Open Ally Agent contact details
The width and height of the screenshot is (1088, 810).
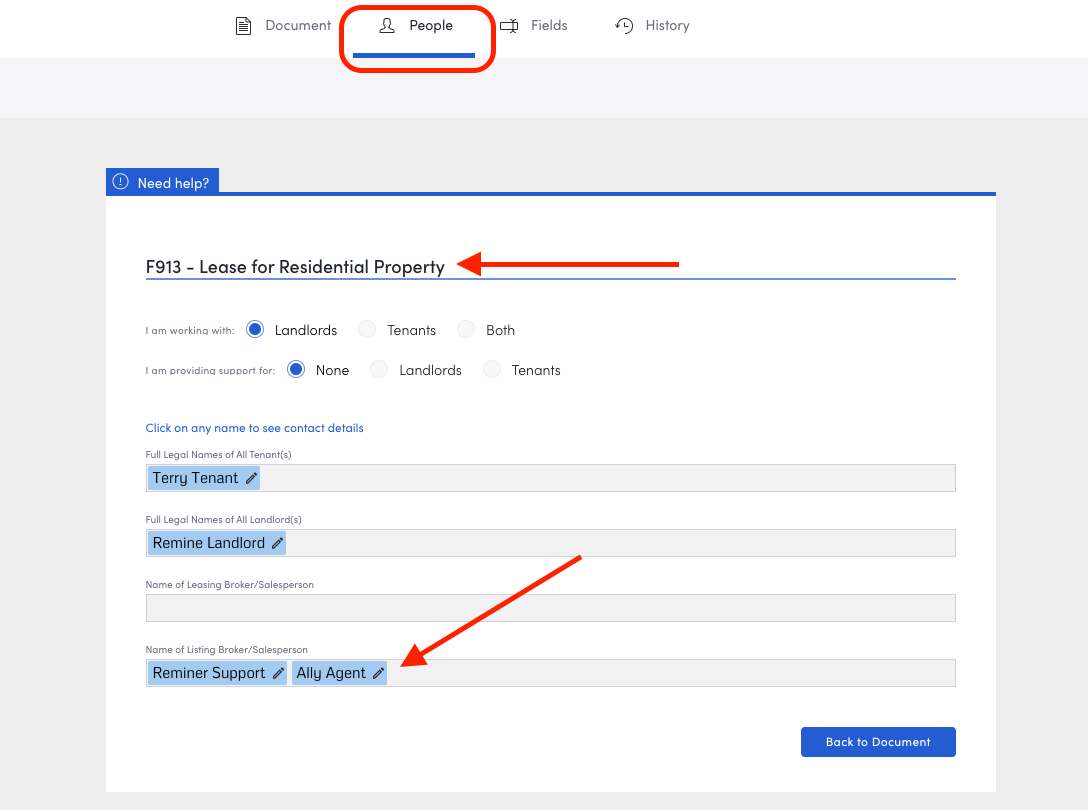[x=331, y=673]
